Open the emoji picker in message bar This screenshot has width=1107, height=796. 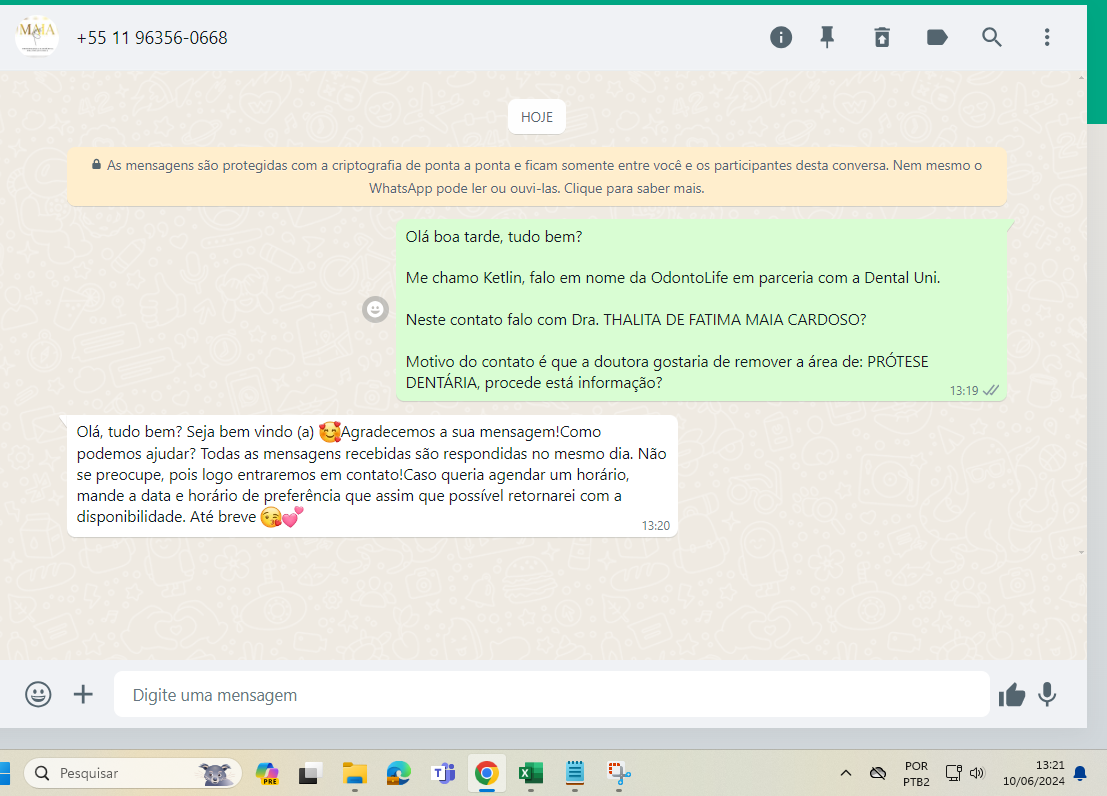tap(38, 694)
